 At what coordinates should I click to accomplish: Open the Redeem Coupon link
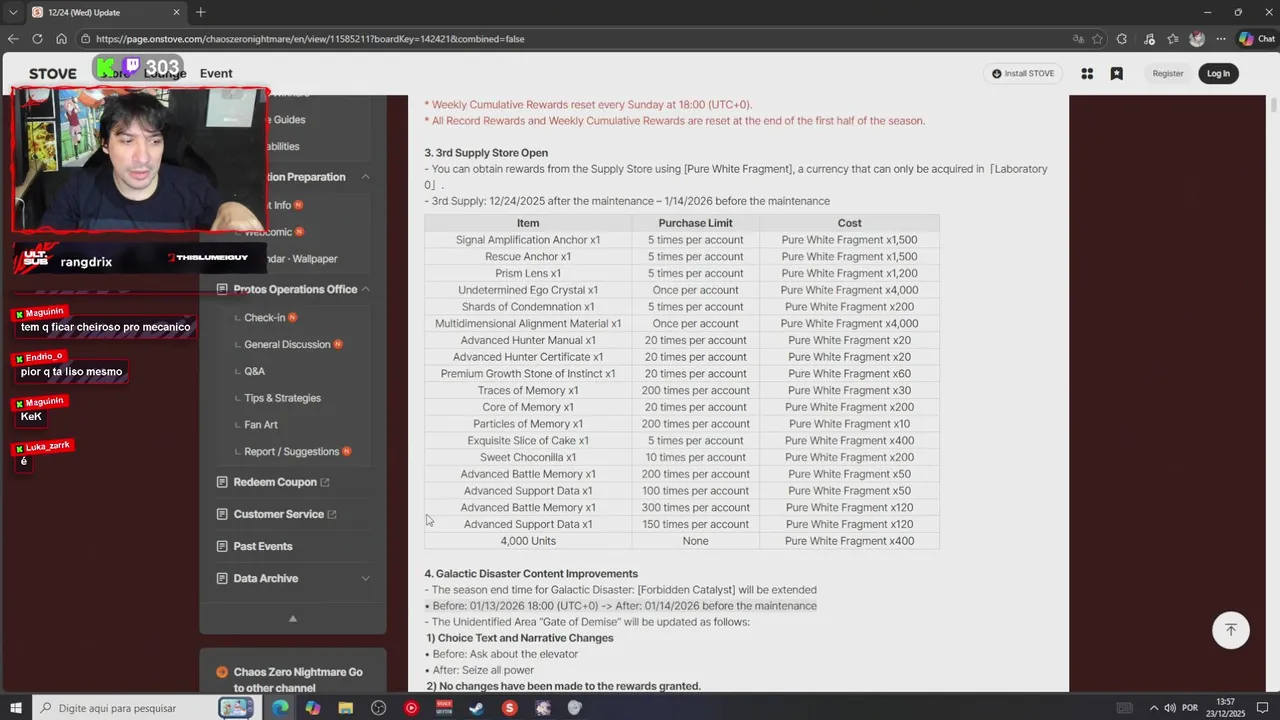[274, 482]
